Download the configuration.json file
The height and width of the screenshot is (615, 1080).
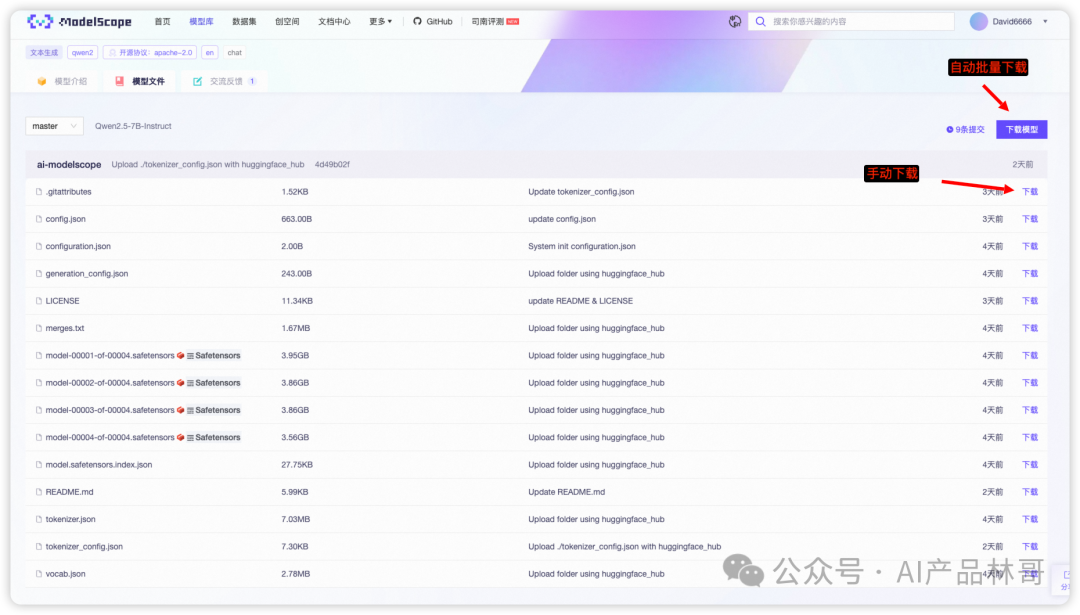click(1030, 246)
